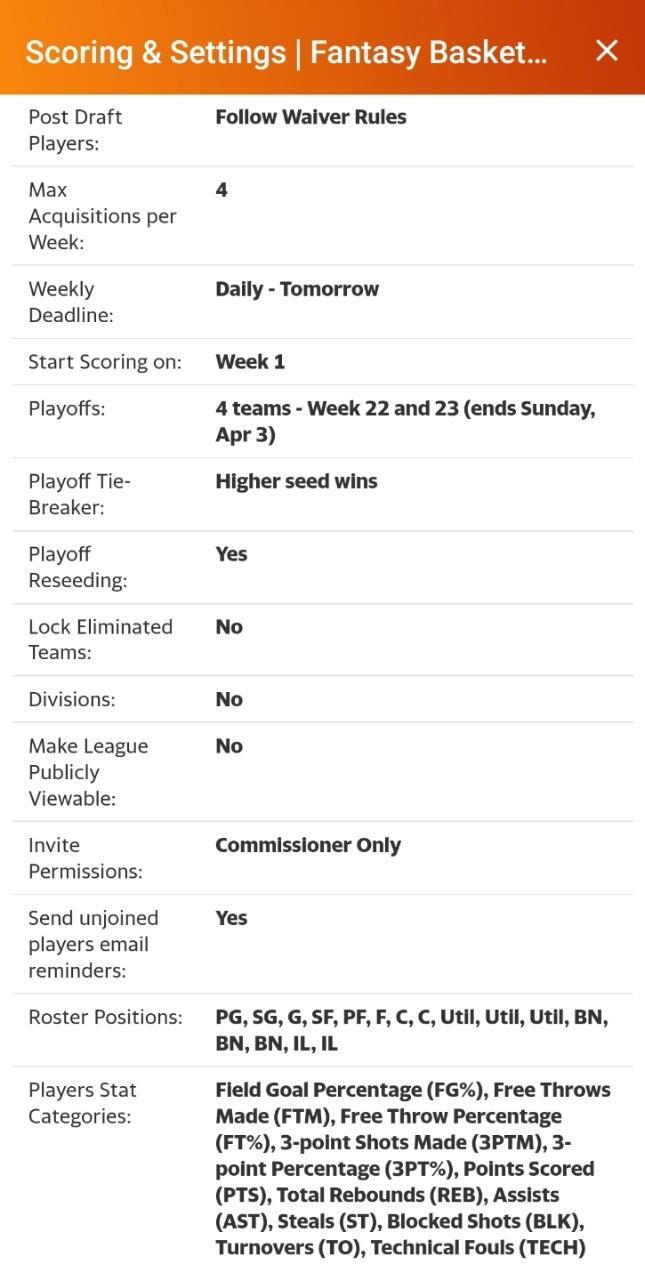Image resolution: width=645 pixels, height=1280 pixels.
Task: Tap Commissioner Only invite permission
Action: pos(308,845)
